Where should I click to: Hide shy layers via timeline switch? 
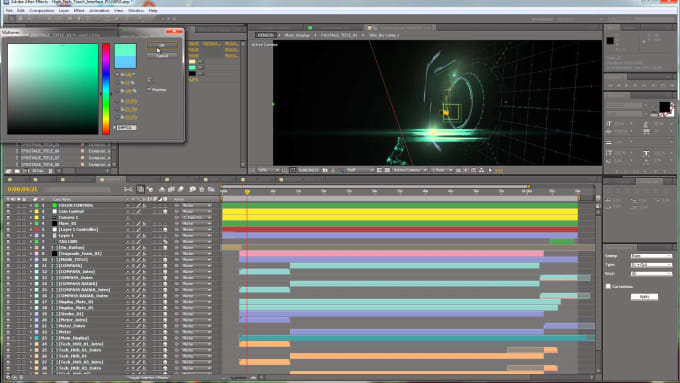click(162, 190)
